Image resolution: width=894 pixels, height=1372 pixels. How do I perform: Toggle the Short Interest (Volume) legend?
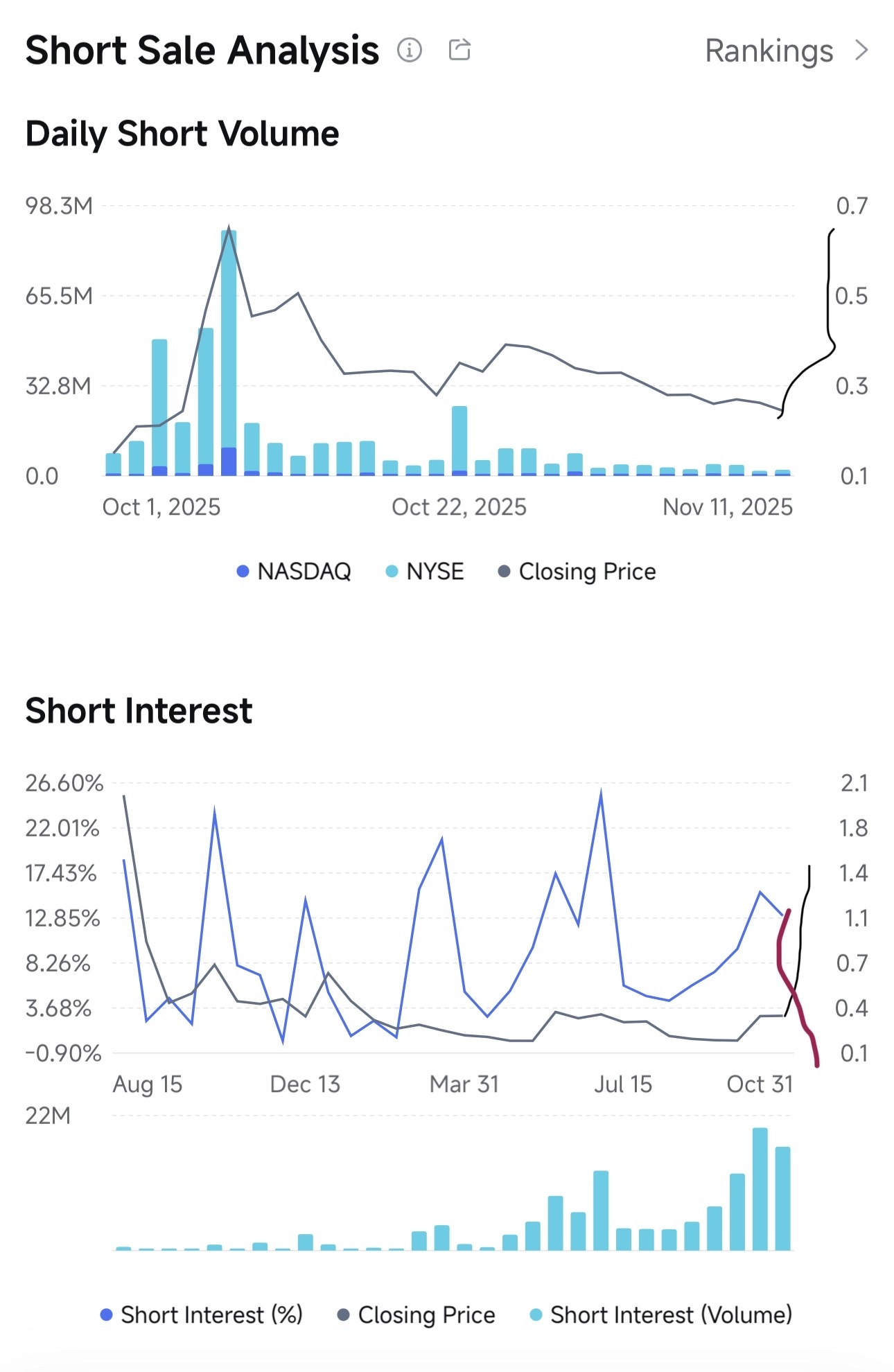[x=661, y=1314]
